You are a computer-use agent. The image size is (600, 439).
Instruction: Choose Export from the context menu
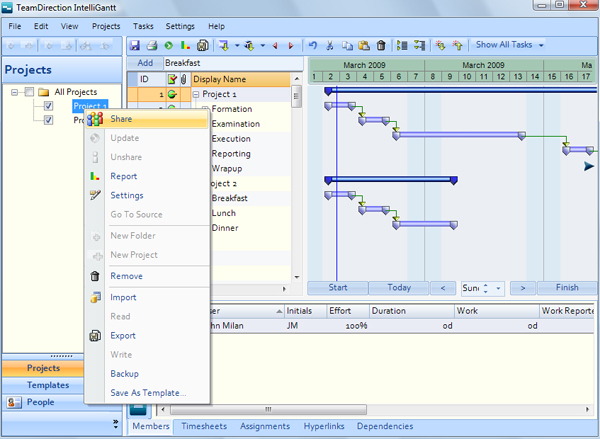tap(123, 336)
